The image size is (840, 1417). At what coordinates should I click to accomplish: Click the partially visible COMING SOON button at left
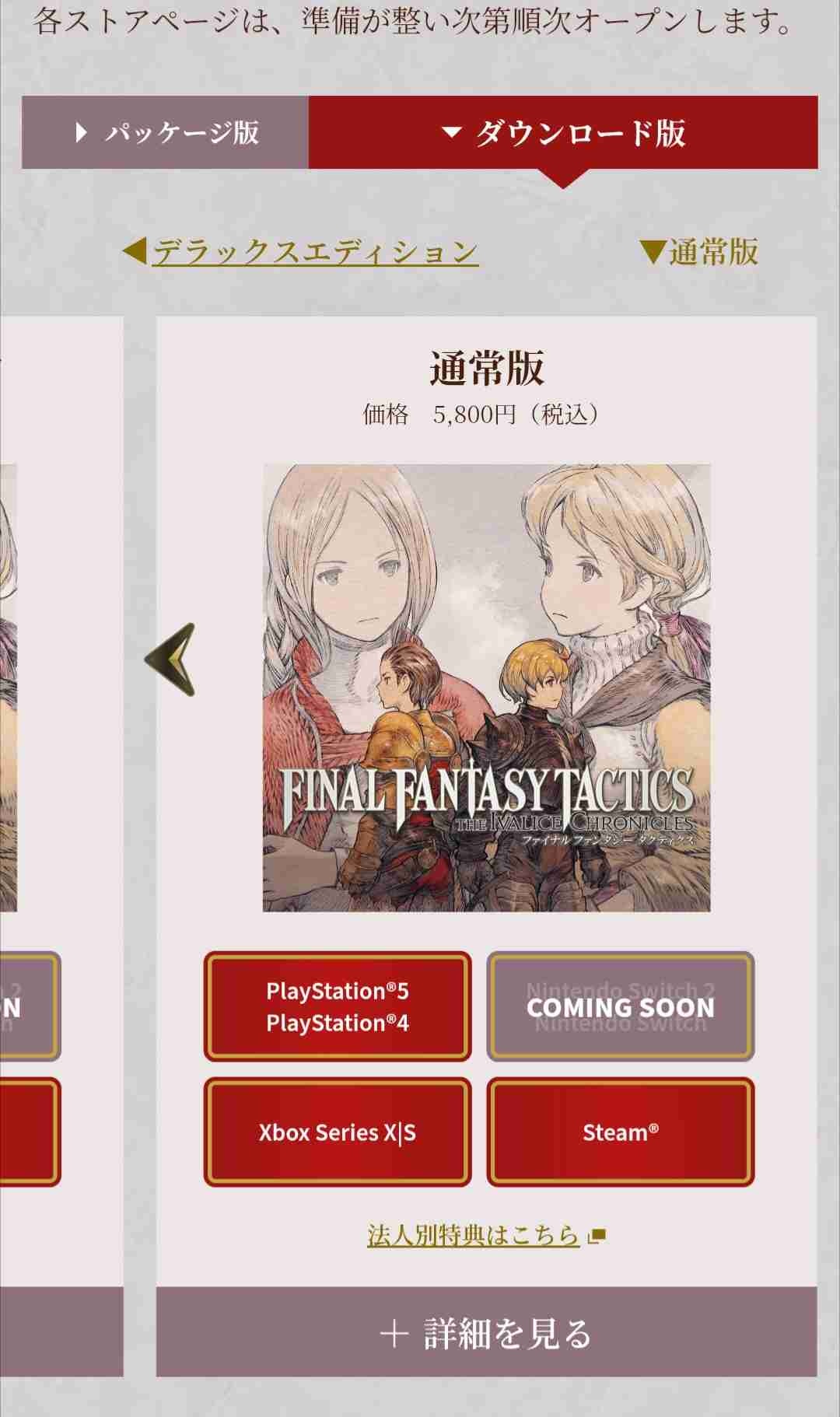(x=30, y=1006)
